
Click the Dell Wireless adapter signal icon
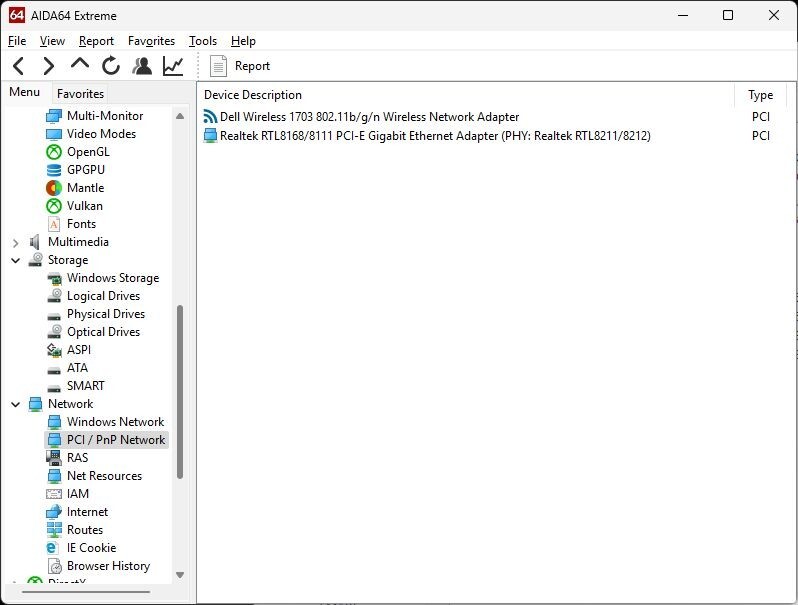coord(210,117)
